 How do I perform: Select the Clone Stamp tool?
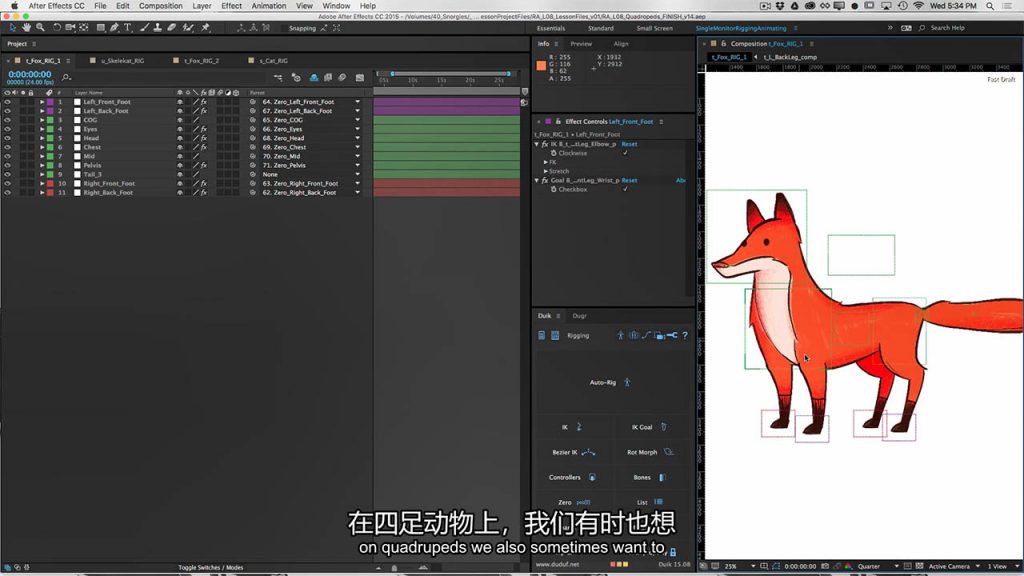[x=158, y=27]
